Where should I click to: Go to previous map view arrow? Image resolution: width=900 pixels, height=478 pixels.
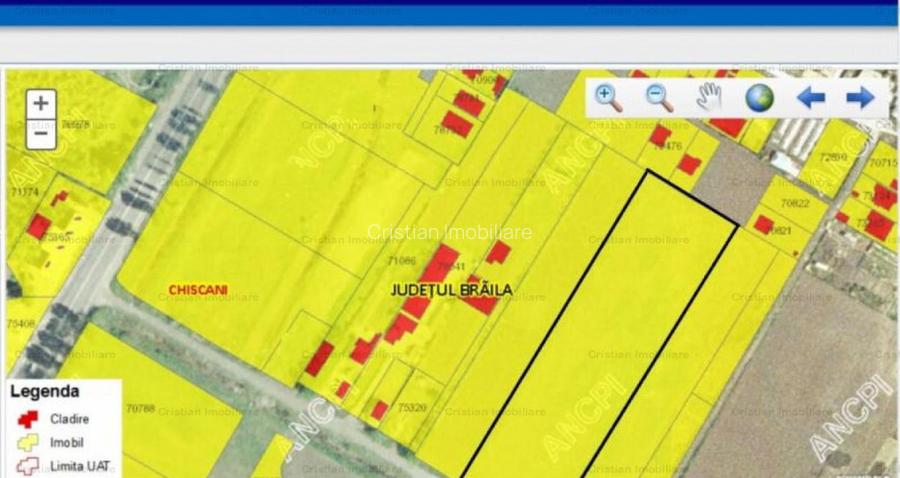810,97
